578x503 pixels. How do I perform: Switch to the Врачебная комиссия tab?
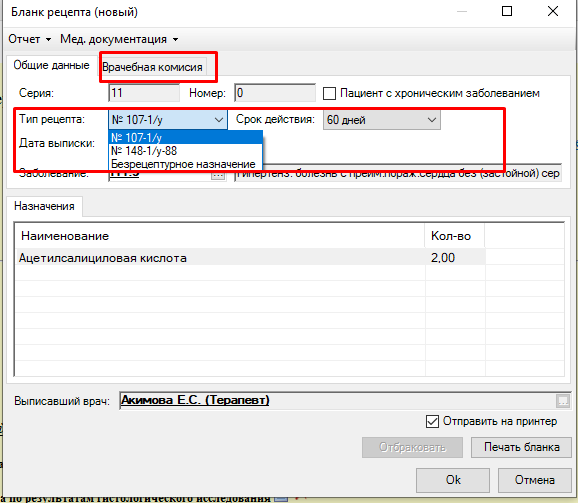[152, 67]
